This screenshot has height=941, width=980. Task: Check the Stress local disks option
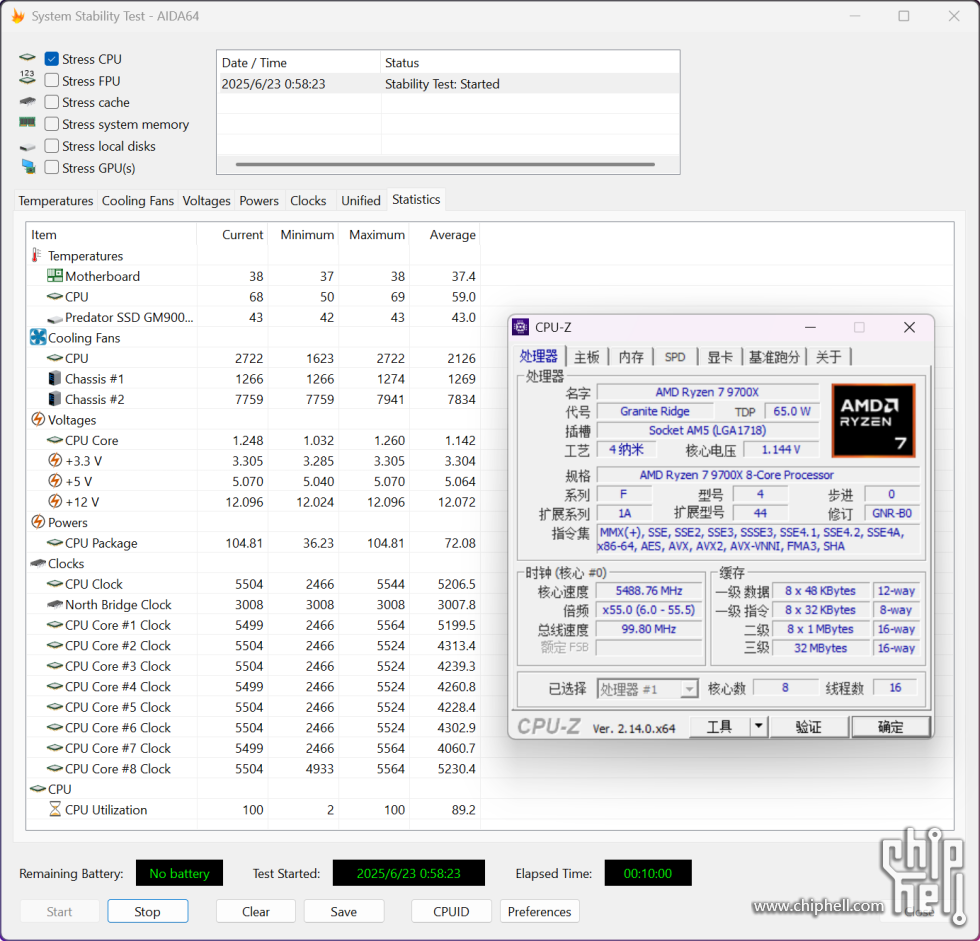pyautogui.click(x=52, y=146)
